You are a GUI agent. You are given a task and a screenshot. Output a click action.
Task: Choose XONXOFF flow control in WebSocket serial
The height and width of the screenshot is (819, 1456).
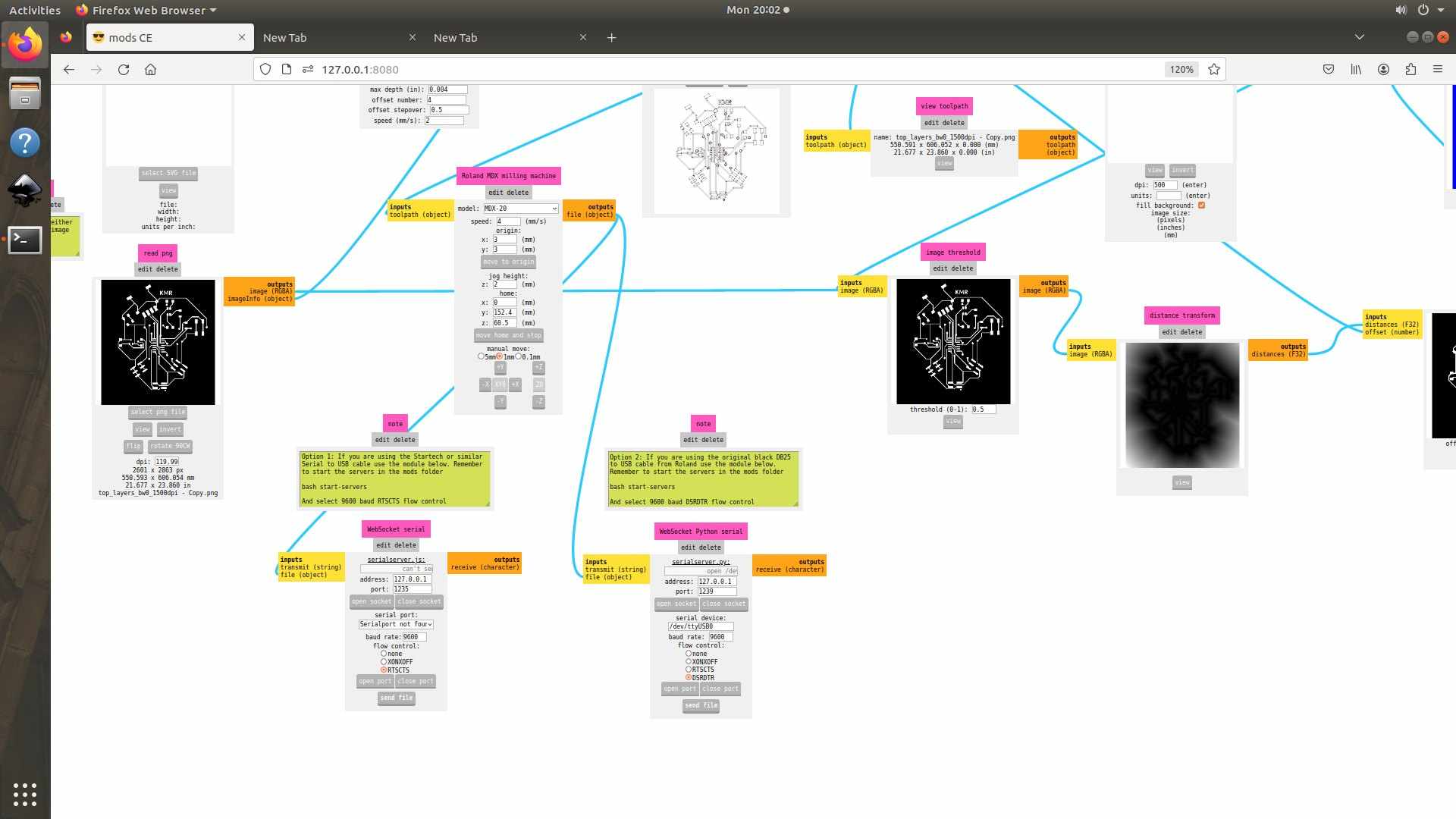tap(384, 662)
